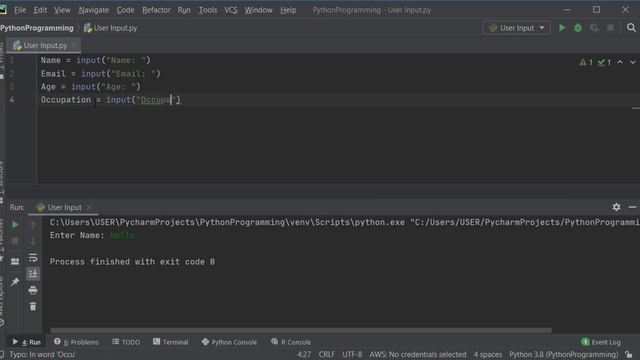Open the Terminal tool window
Screen dimensions: 640x360
171,342
